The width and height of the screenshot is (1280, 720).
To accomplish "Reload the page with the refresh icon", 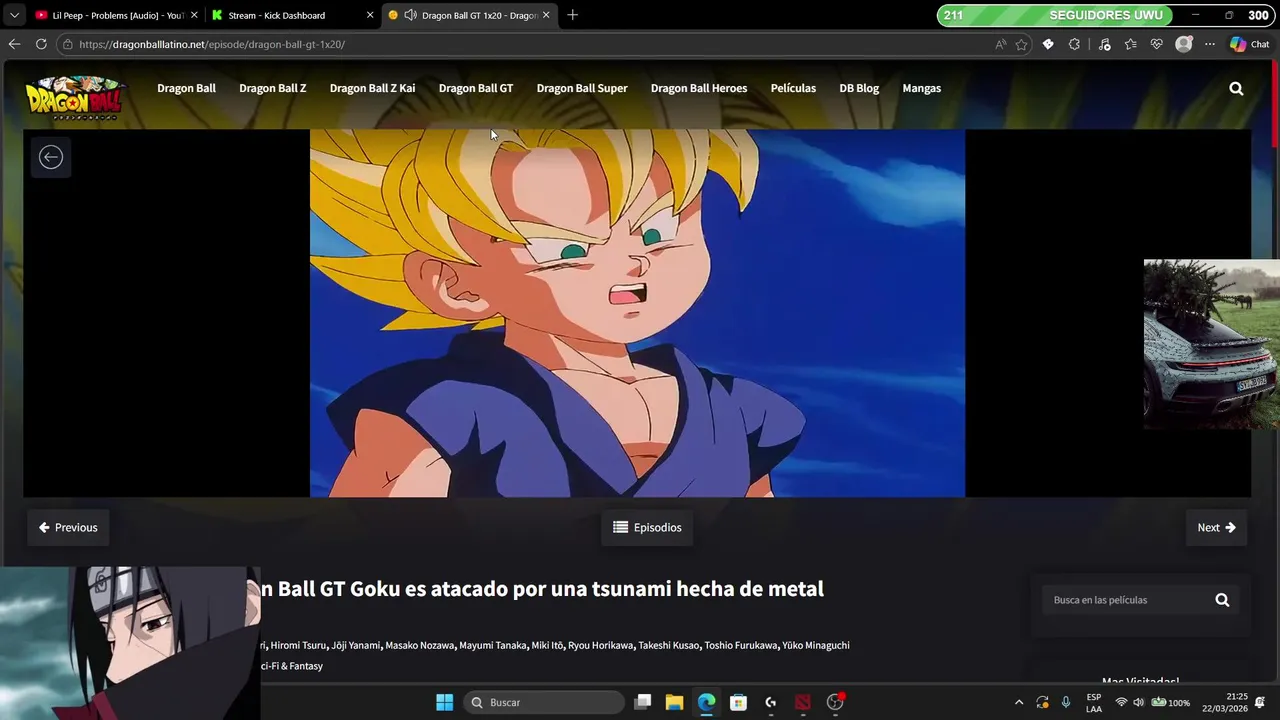I will [x=41, y=44].
